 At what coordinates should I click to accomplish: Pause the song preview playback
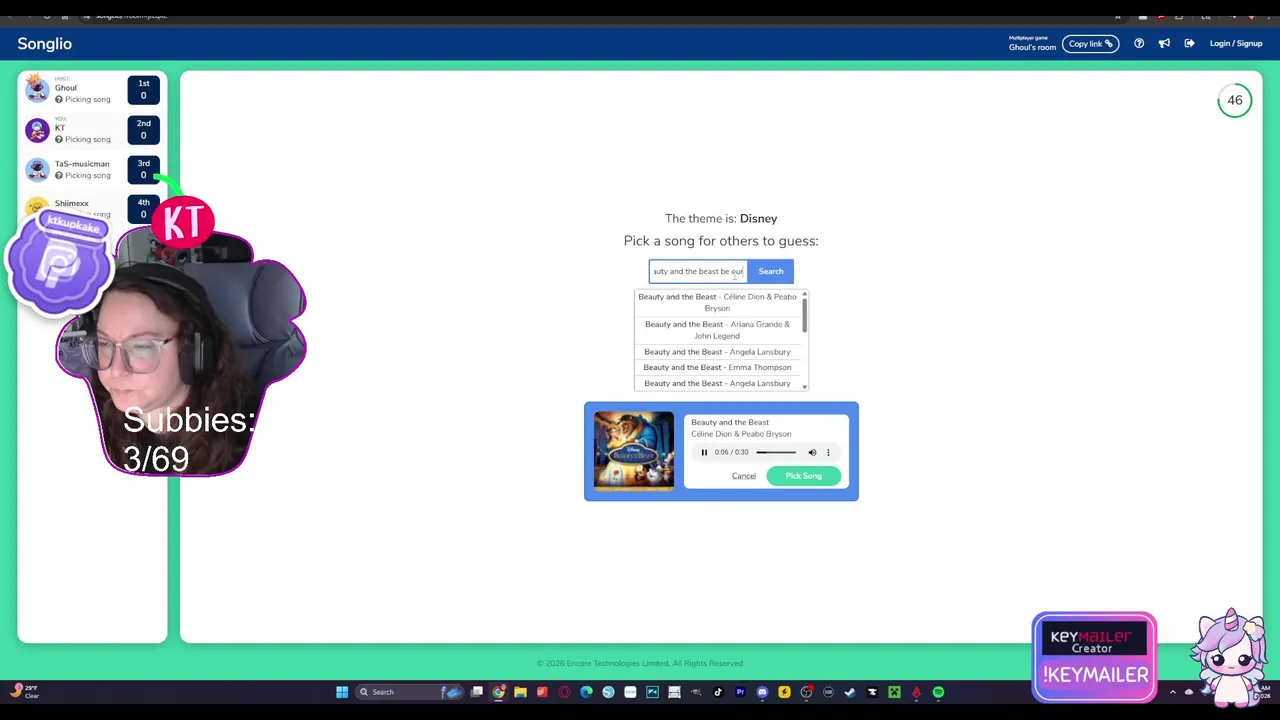pyautogui.click(x=704, y=452)
